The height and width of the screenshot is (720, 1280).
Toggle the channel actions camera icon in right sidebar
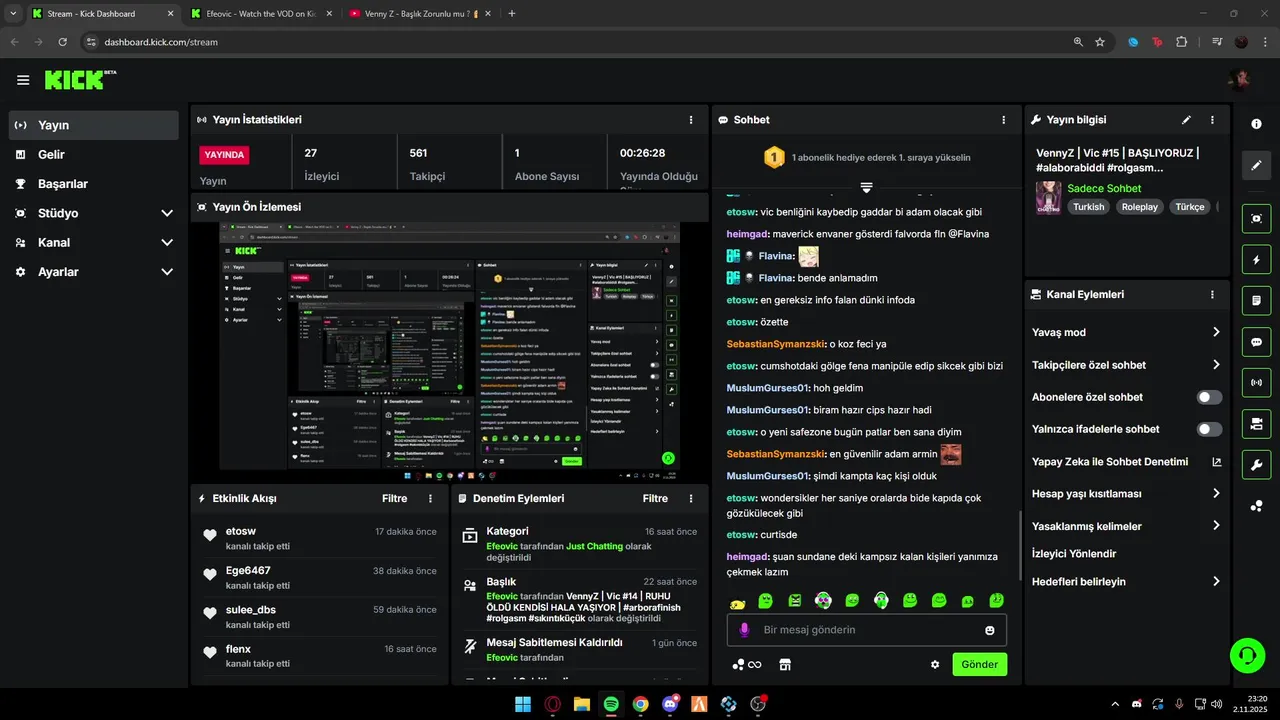[1257, 423]
